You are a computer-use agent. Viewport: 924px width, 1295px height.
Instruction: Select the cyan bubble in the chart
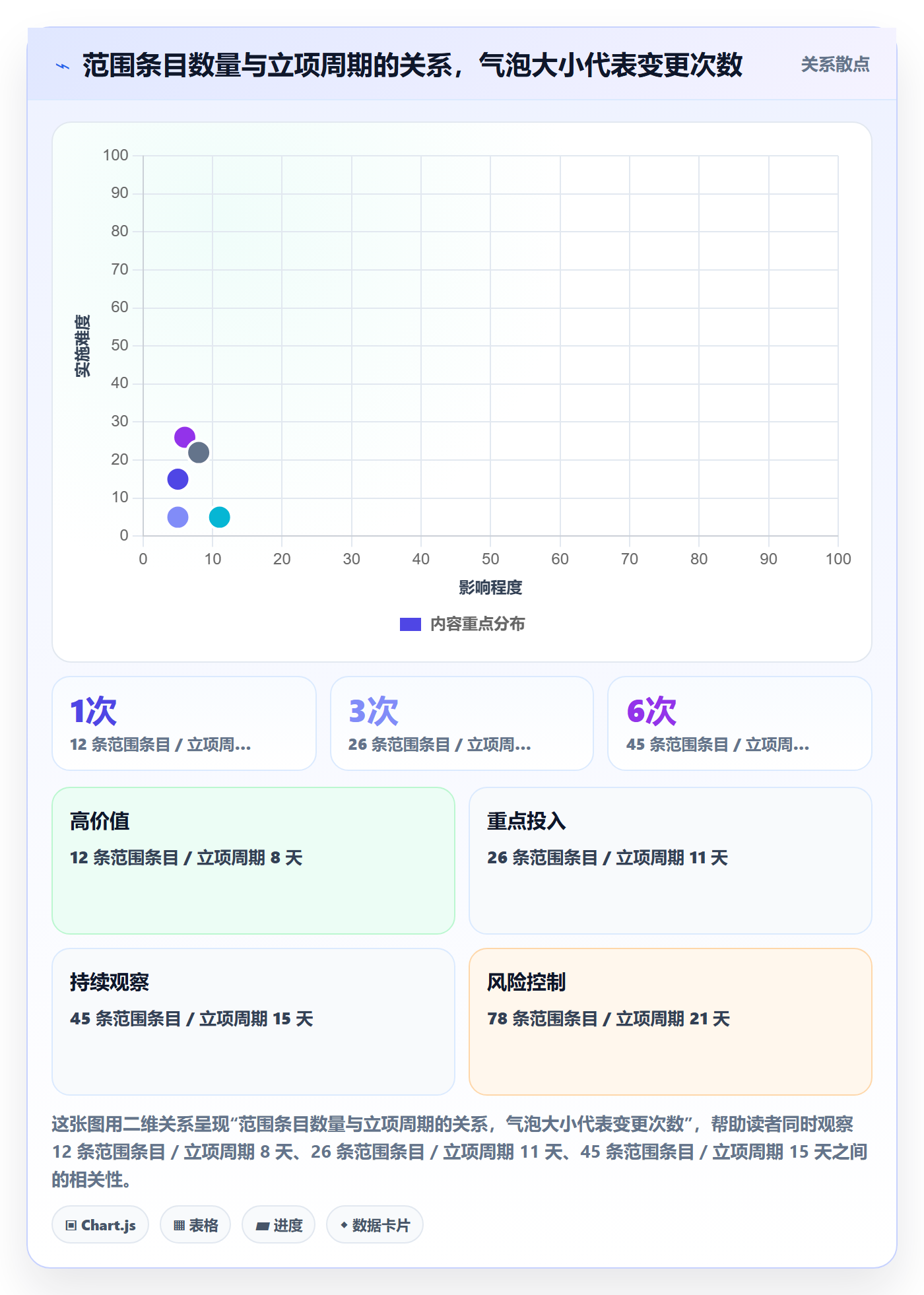pos(220,517)
